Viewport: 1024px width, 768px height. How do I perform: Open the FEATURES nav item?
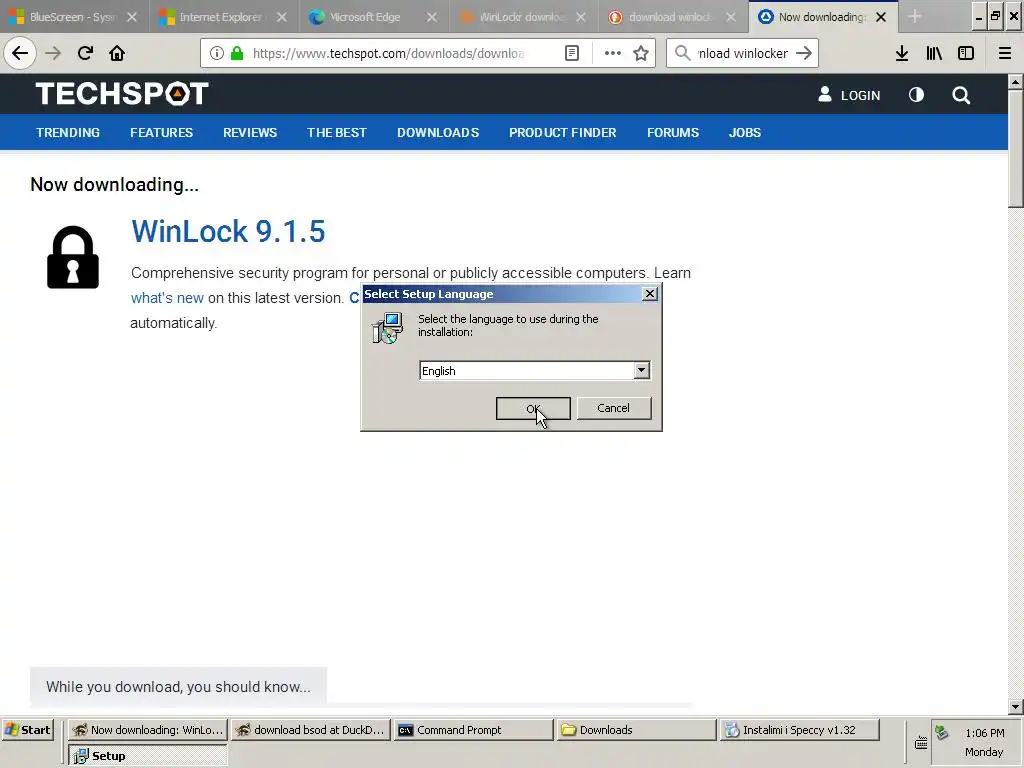161,133
